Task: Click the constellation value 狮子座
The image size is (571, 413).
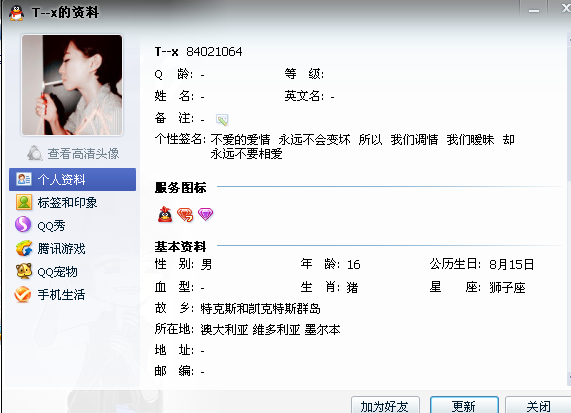Action: pos(507,288)
